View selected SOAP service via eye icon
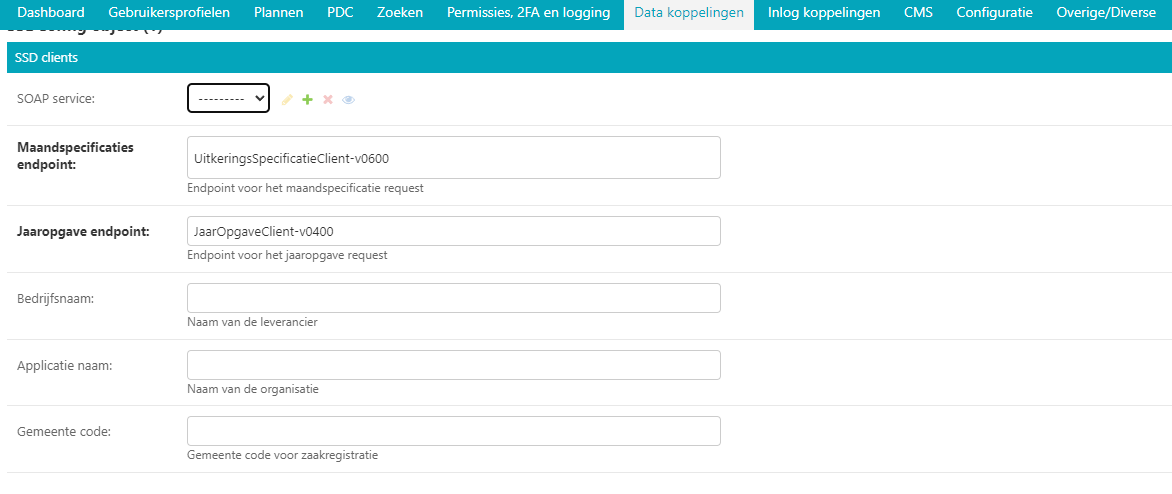The image size is (1172, 494). click(x=349, y=100)
